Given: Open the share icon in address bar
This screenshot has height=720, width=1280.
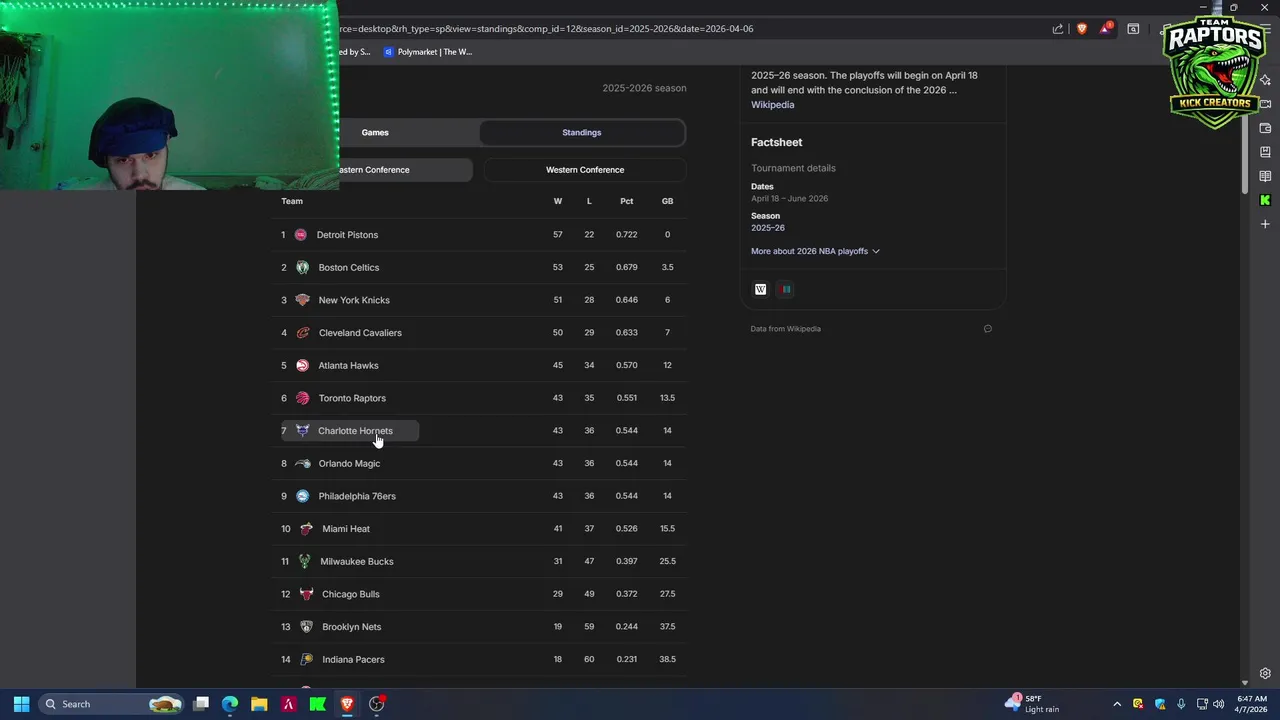Looking at the screenshot, I should click(1058, 29).
